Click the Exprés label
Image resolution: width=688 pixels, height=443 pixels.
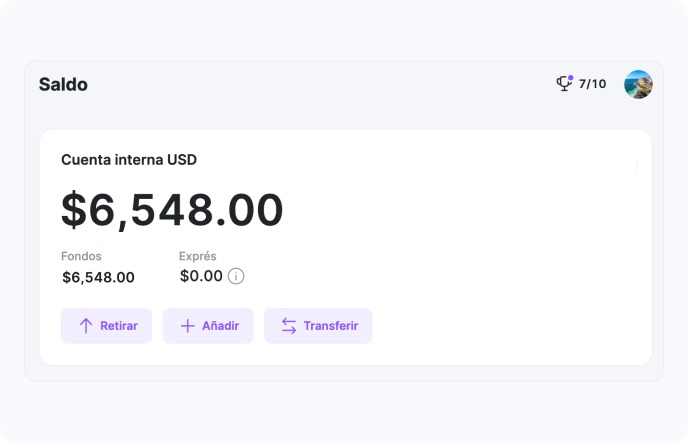[197, 256]
